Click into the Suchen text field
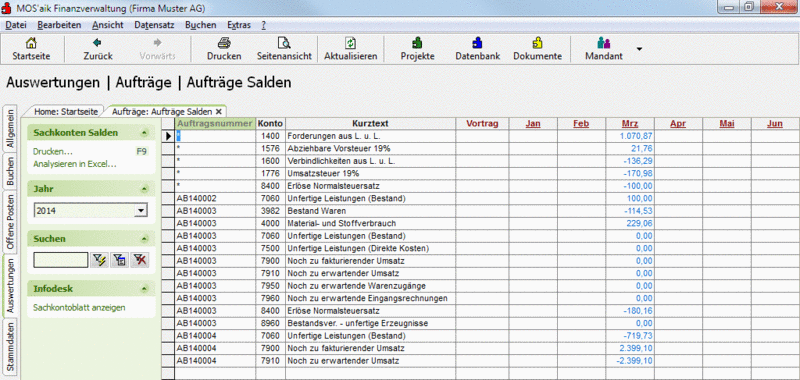Image resolution: width=800 pixels, height=380 pixels. click(x=61, y=260)
